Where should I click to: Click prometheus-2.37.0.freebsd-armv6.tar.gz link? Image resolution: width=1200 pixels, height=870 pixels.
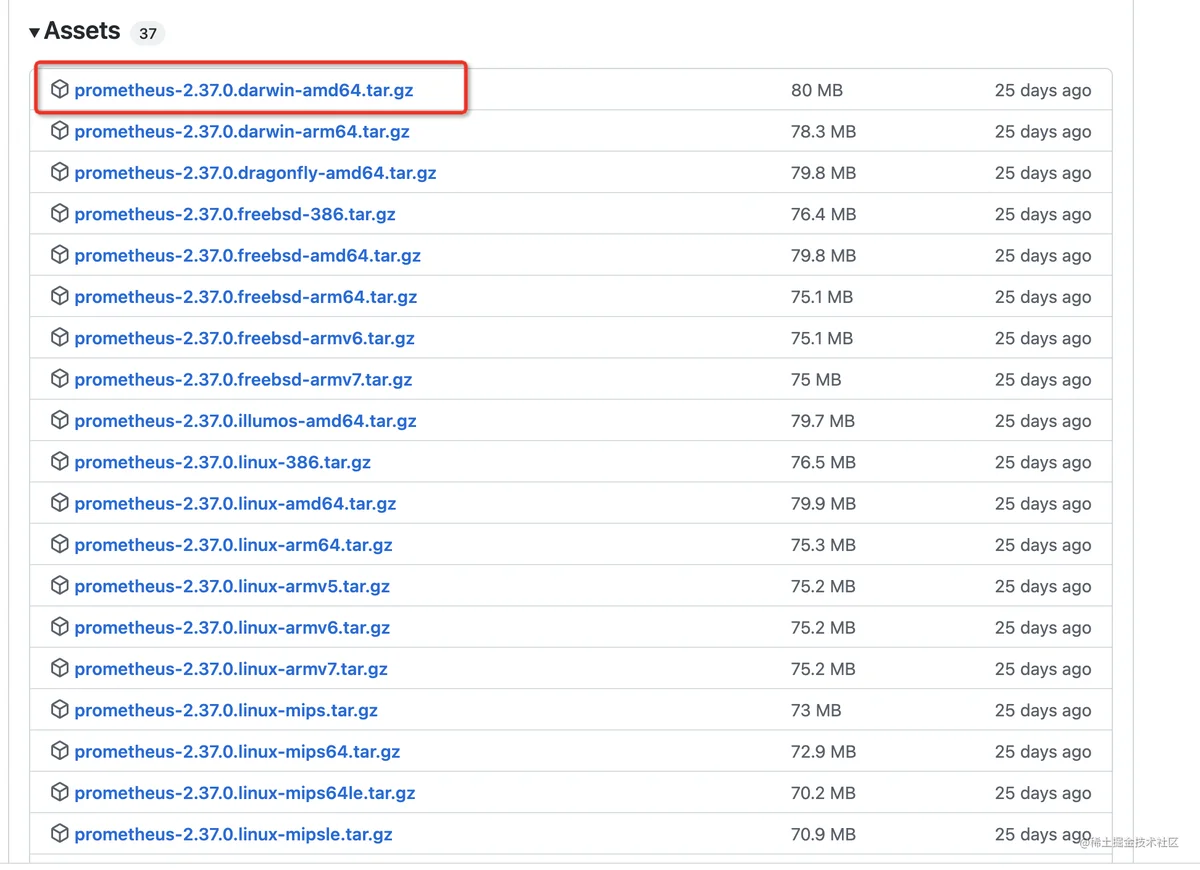[245, 338]
